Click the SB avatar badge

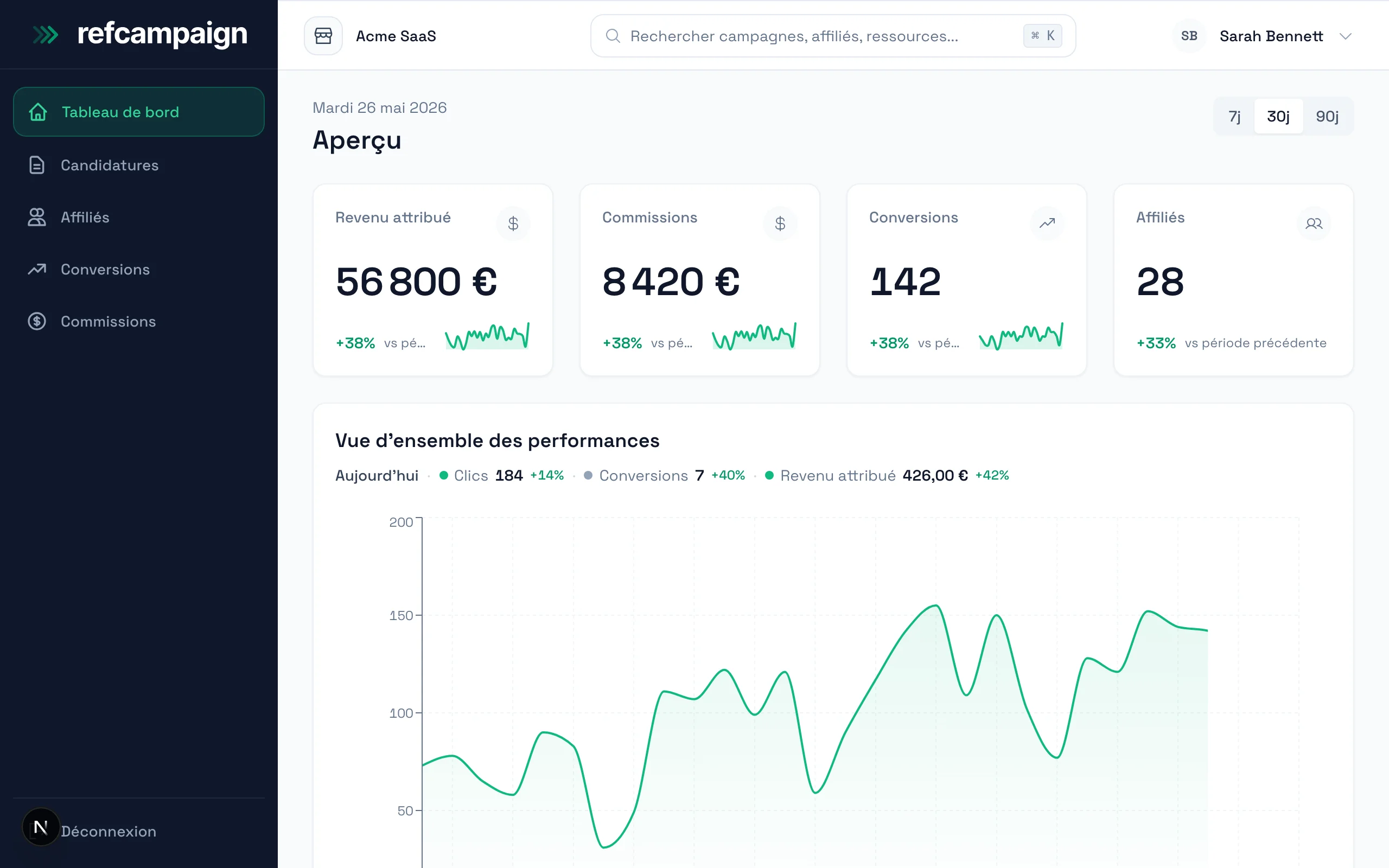pos(1189,36)
